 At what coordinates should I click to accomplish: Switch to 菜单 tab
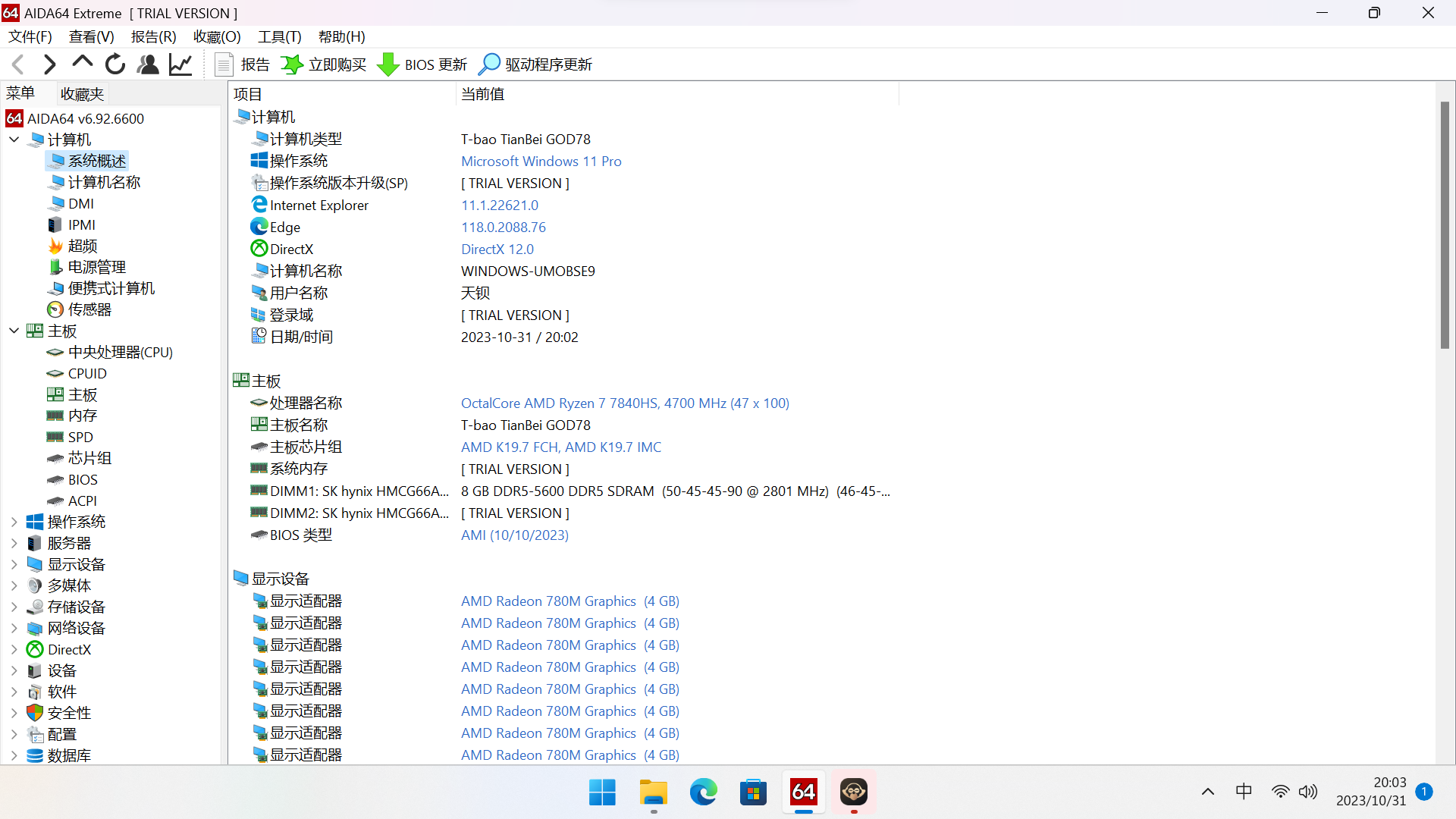(x=20, y=93)
